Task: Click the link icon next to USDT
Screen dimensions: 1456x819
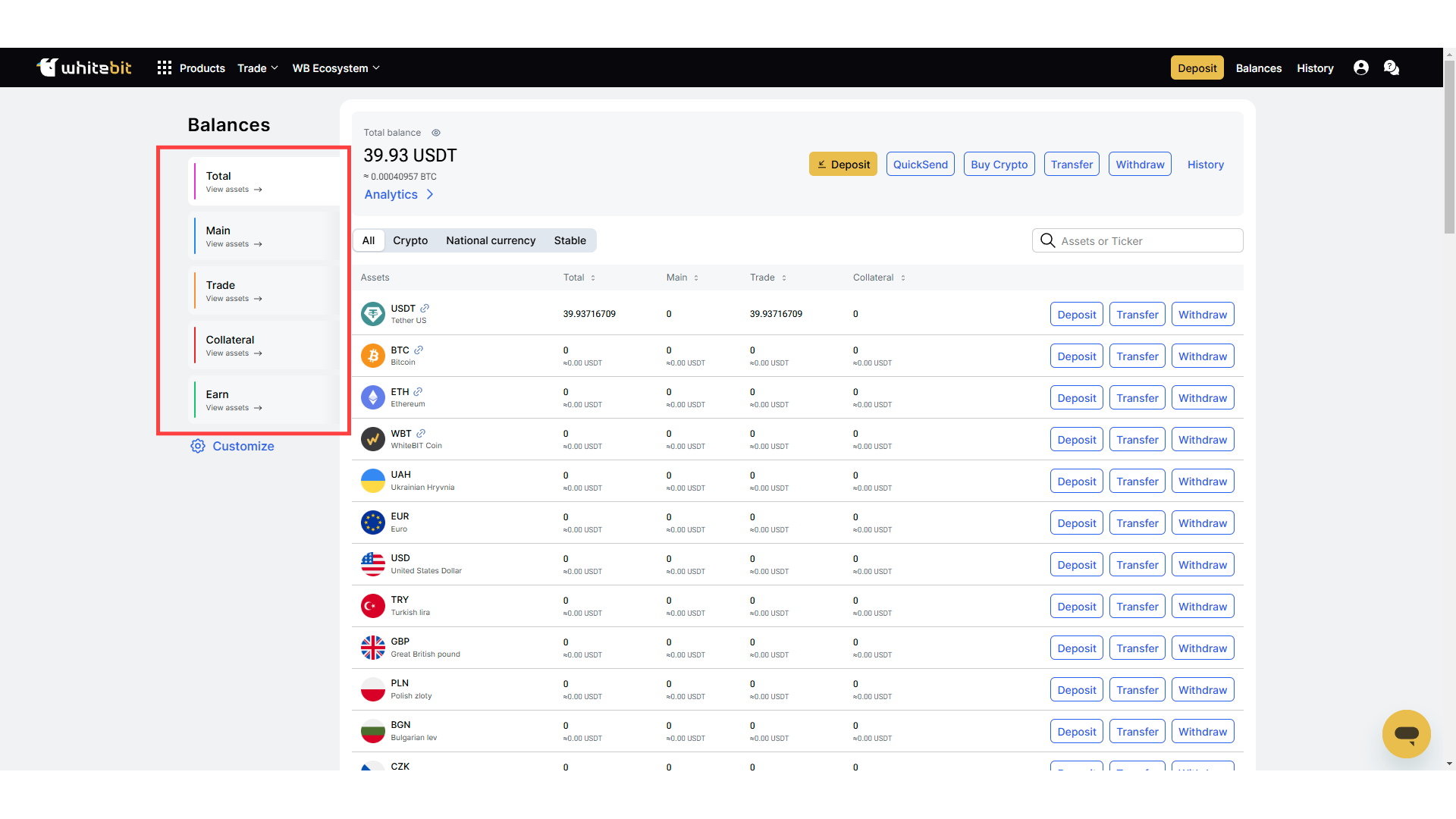Action: (x=425, y=308)
